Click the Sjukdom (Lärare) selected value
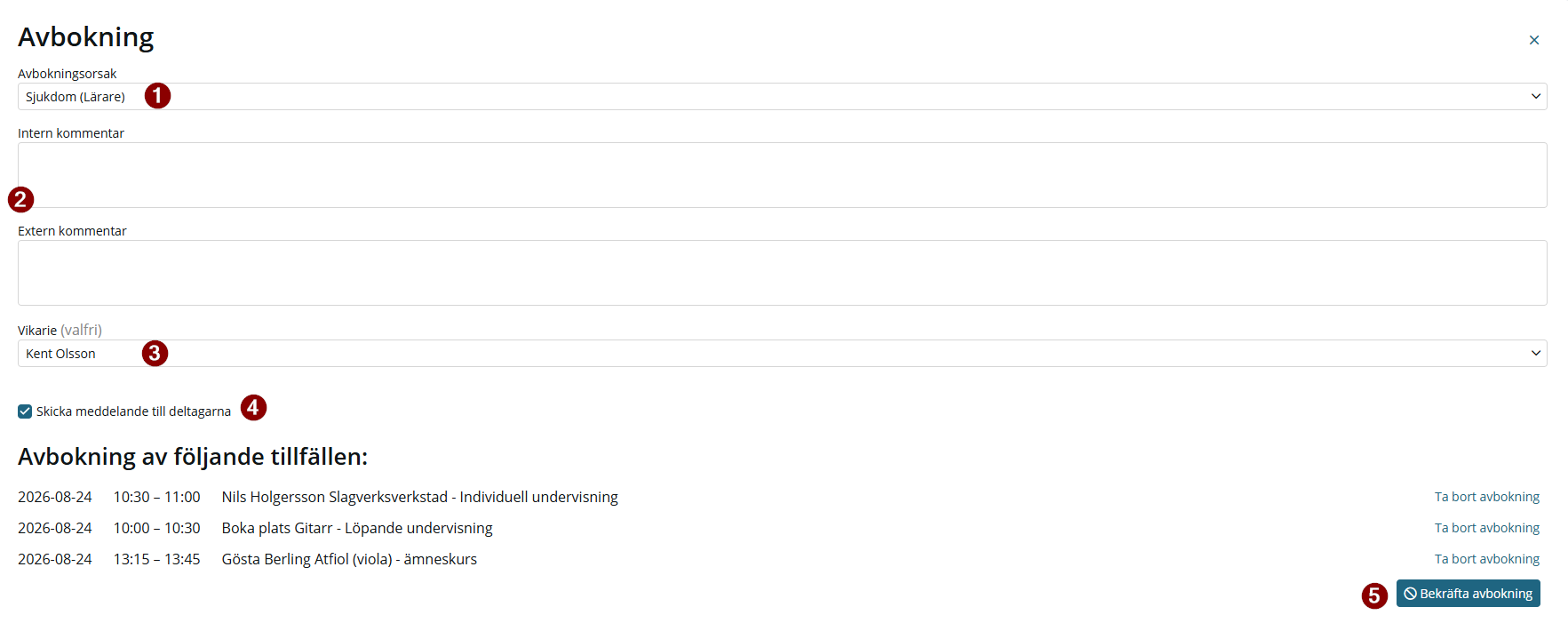 tap(76, 97)
